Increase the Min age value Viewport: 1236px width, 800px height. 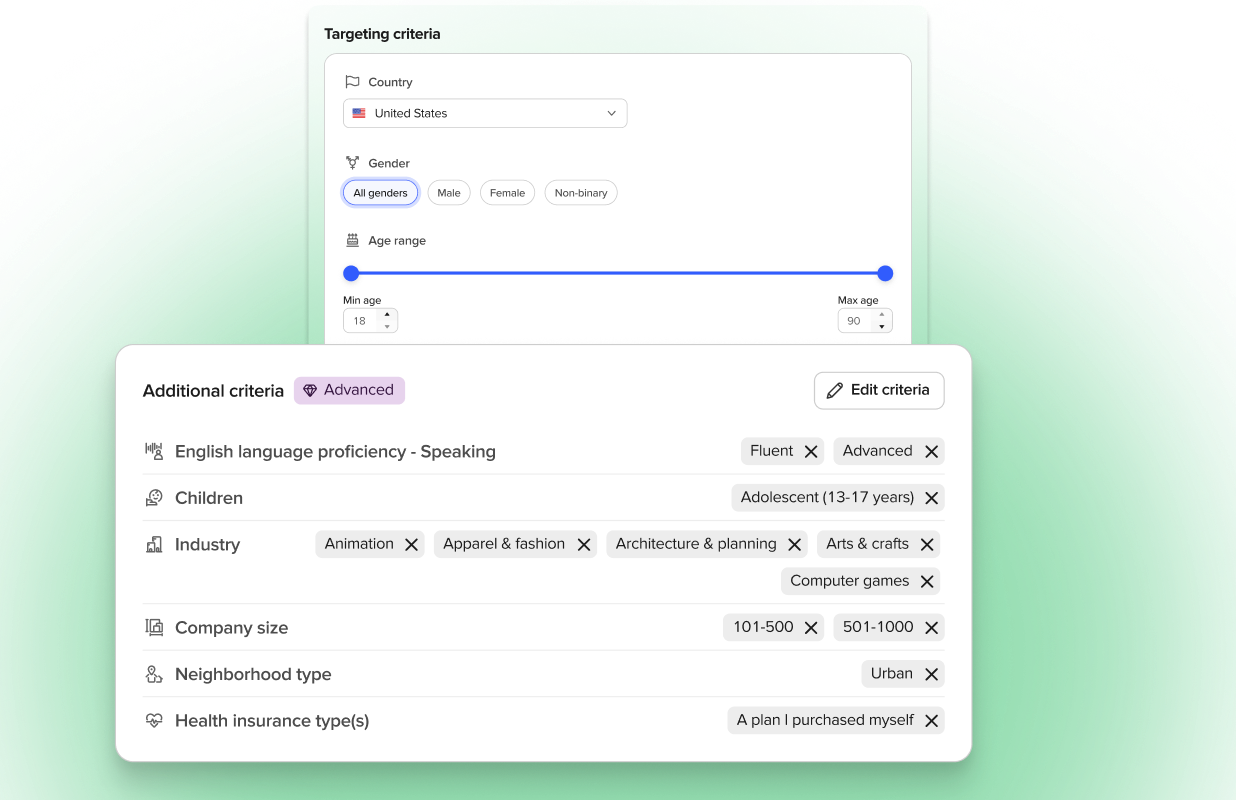click(x=387, y=315)
